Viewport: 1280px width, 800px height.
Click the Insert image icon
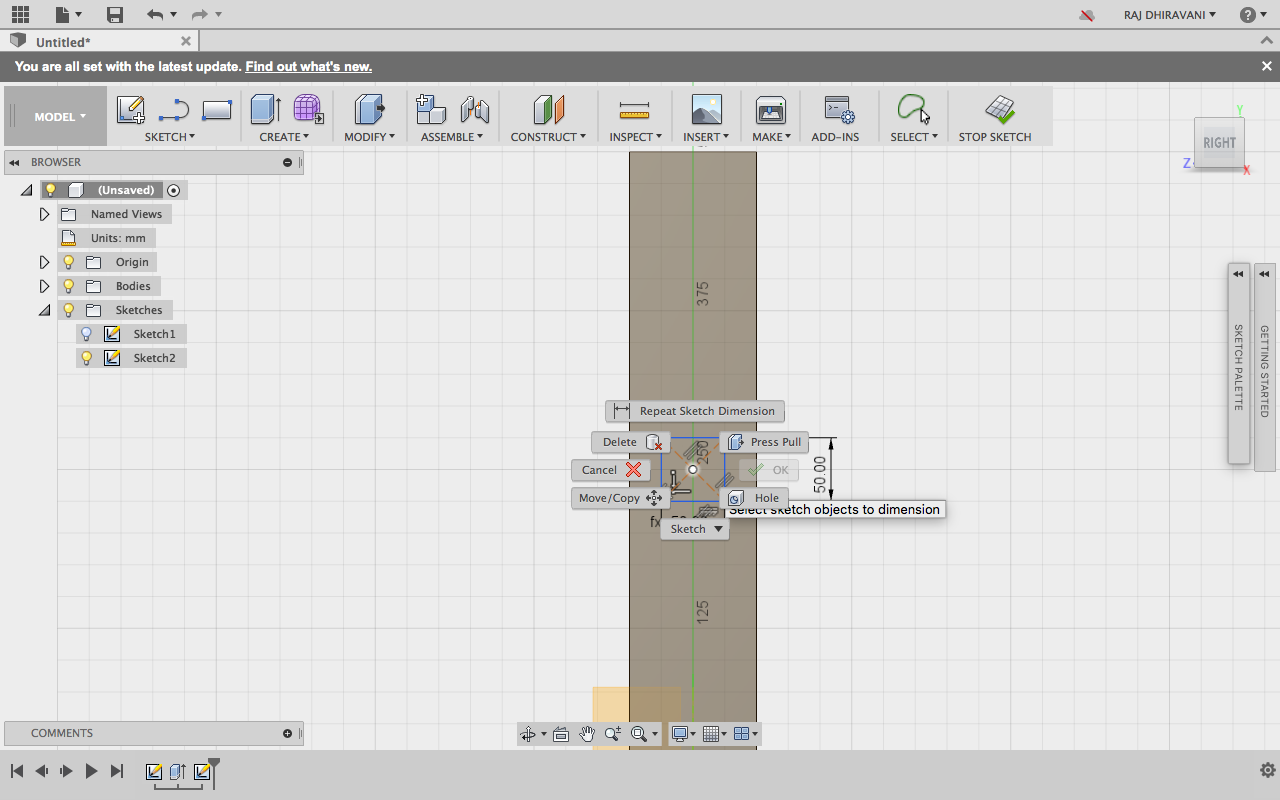click(706, 109)
